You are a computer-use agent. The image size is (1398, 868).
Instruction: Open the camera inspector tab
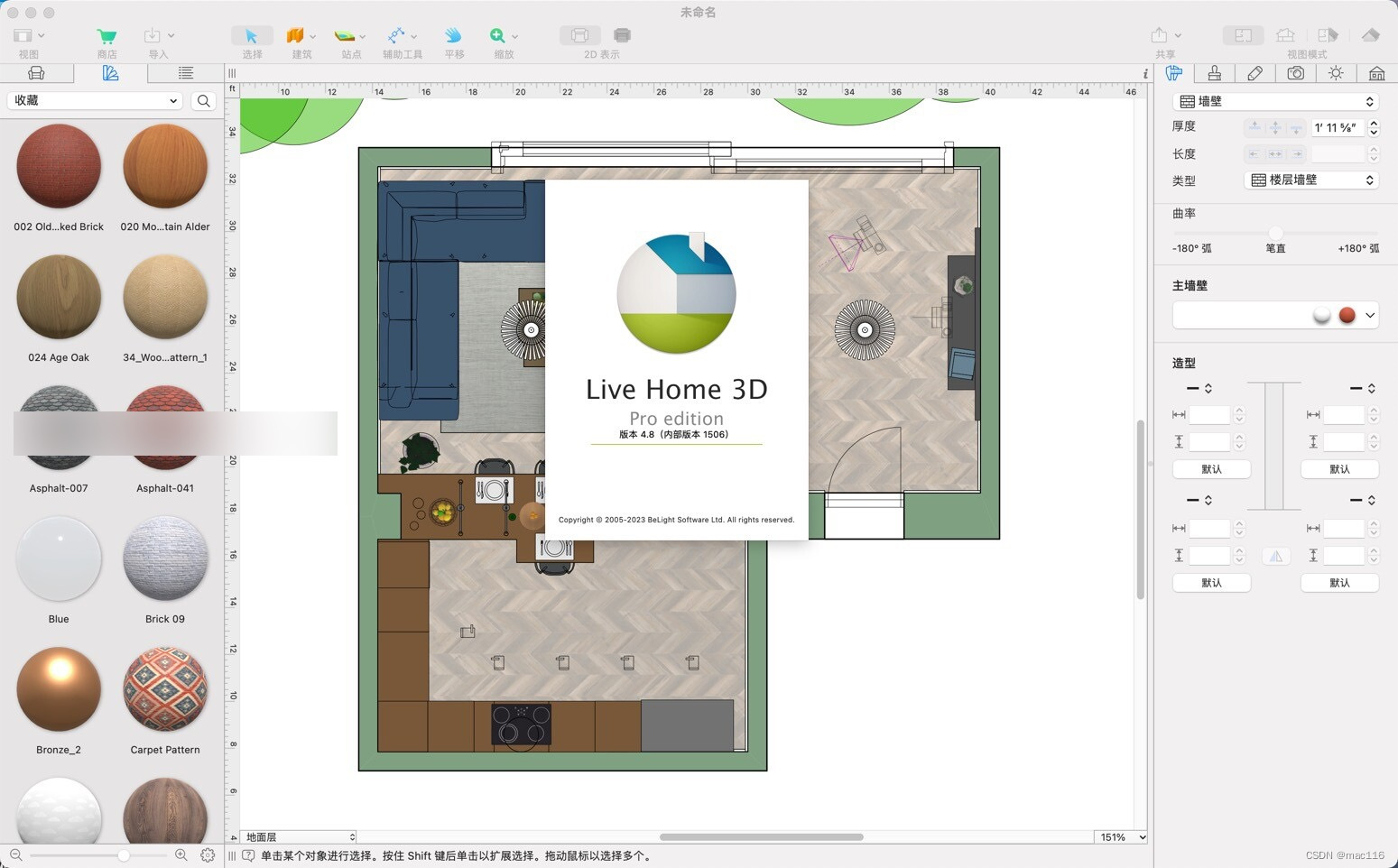click(x=1295, y=73)
